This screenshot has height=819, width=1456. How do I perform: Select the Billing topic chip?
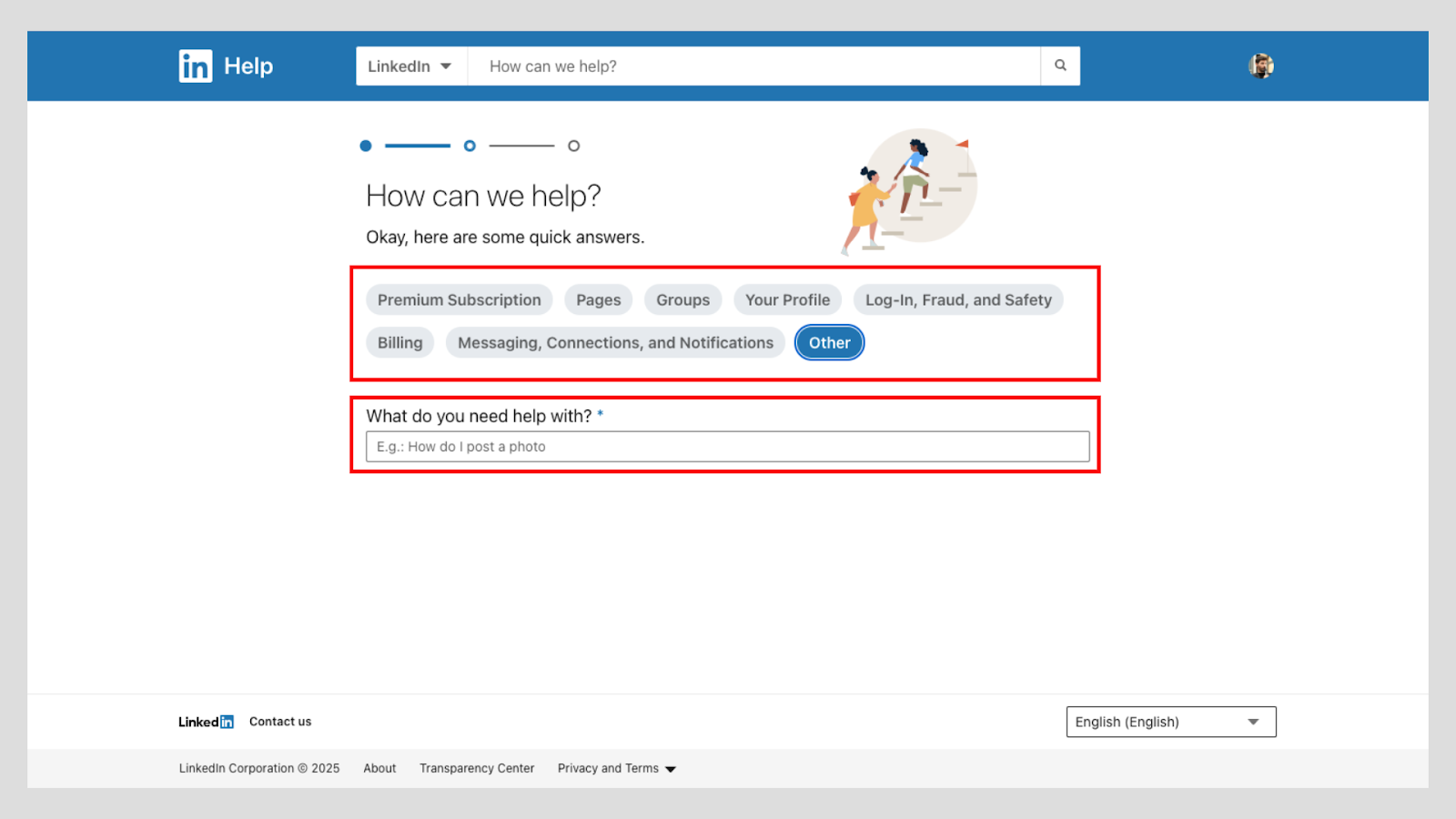point(400,342)
